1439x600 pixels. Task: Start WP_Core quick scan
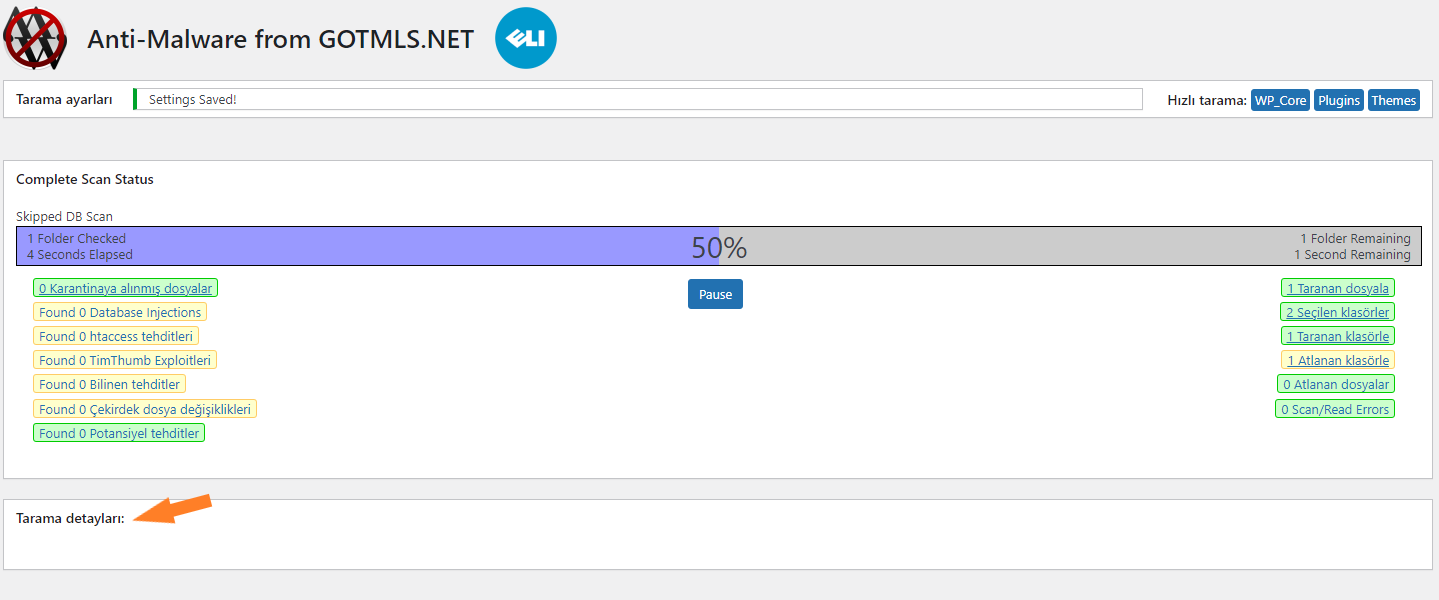click(1281, 100)
